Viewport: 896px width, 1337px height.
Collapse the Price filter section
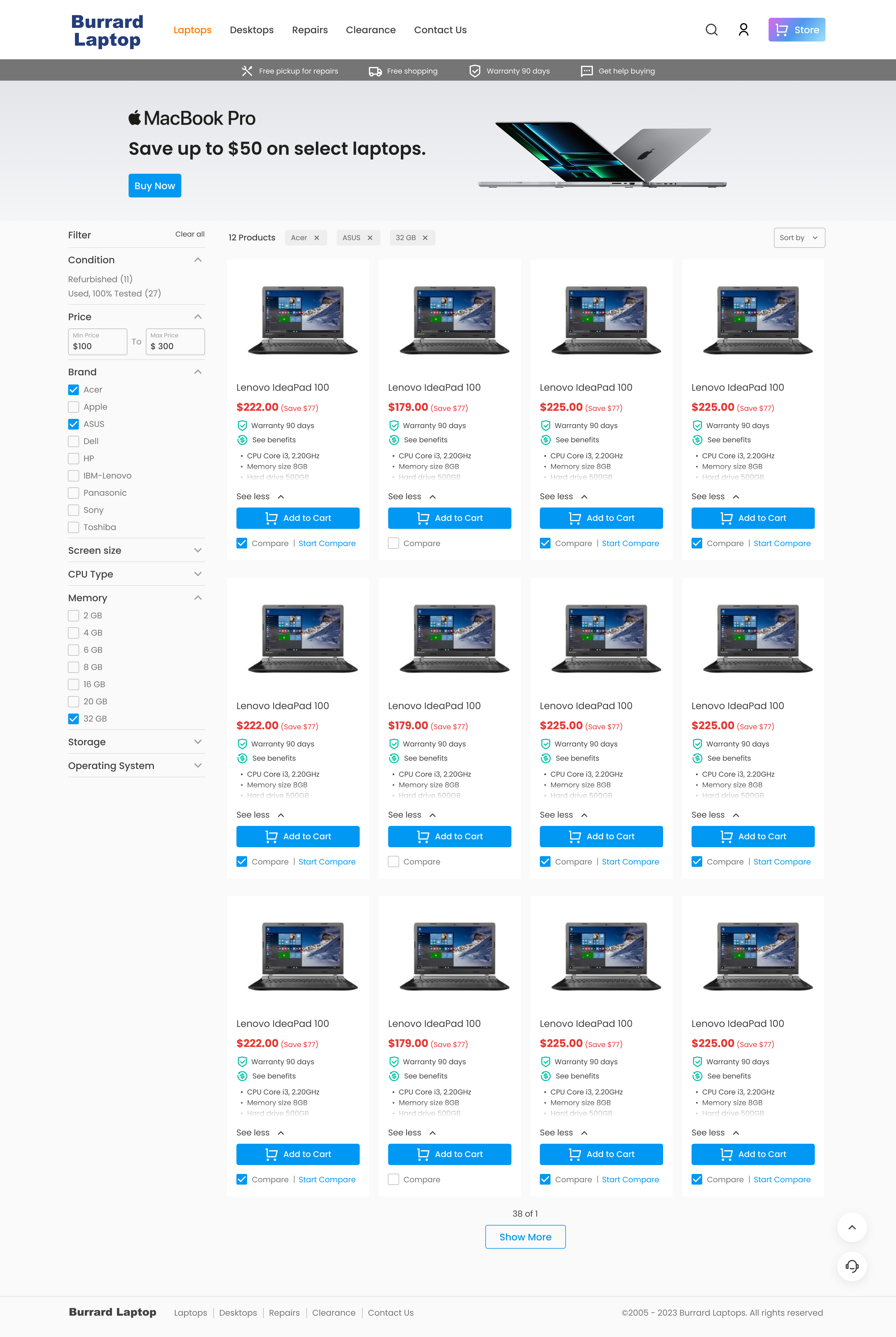click(x=198, y=317)
